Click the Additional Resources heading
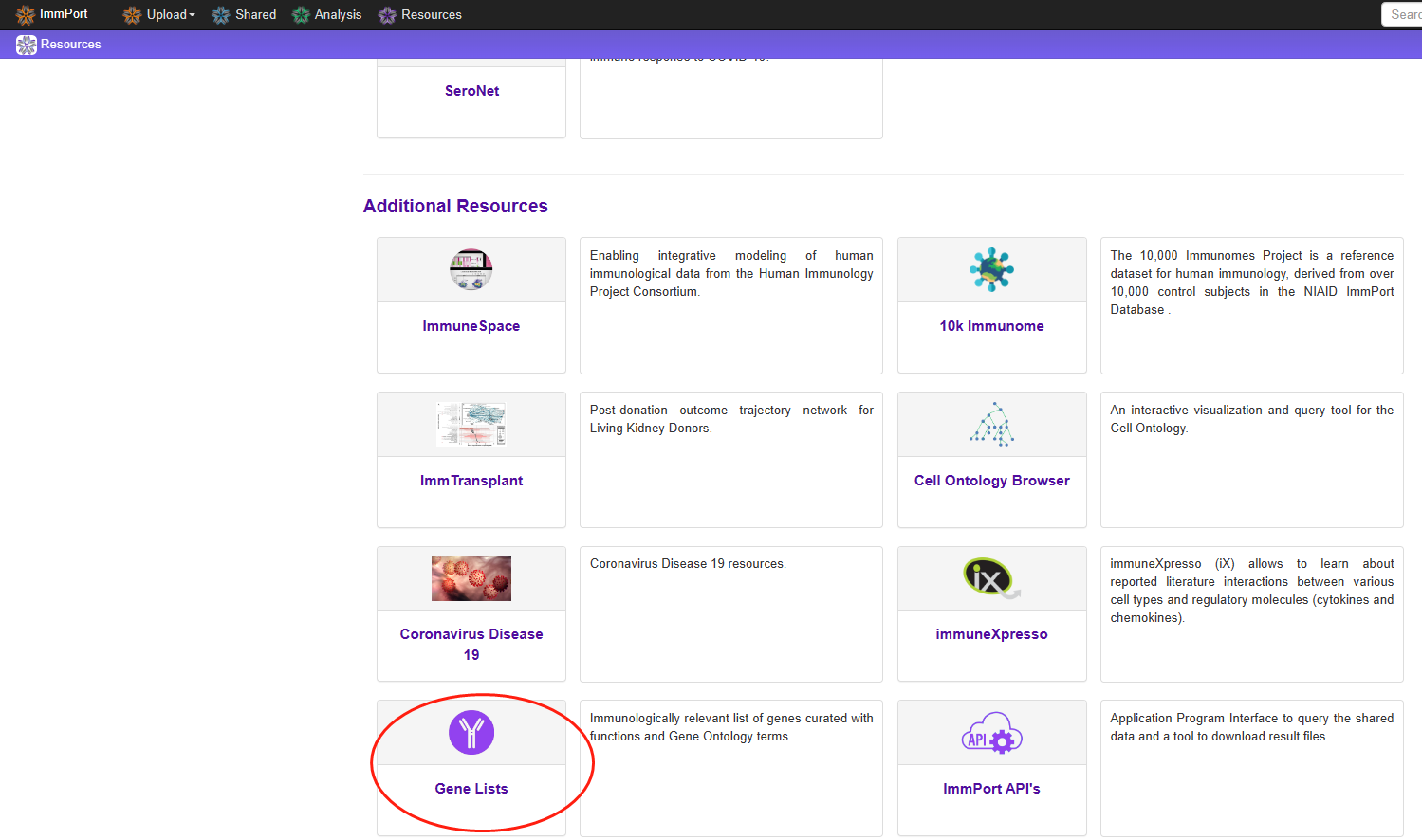The width and height of the screenshot is (1422, 840). tap(455, 206)
